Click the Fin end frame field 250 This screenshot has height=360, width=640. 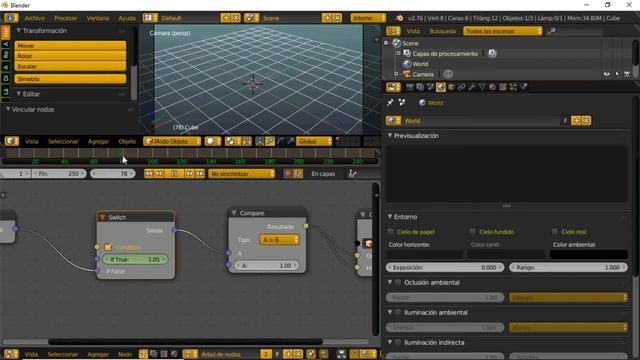click(58, 173)
